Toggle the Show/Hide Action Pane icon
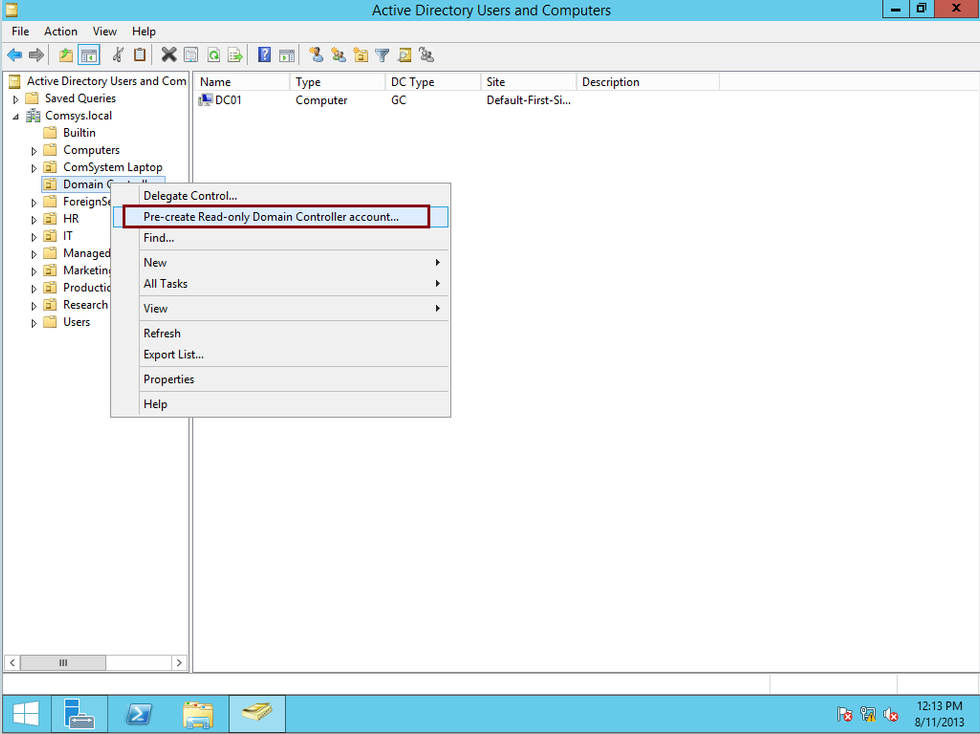 tap(286, 55)
